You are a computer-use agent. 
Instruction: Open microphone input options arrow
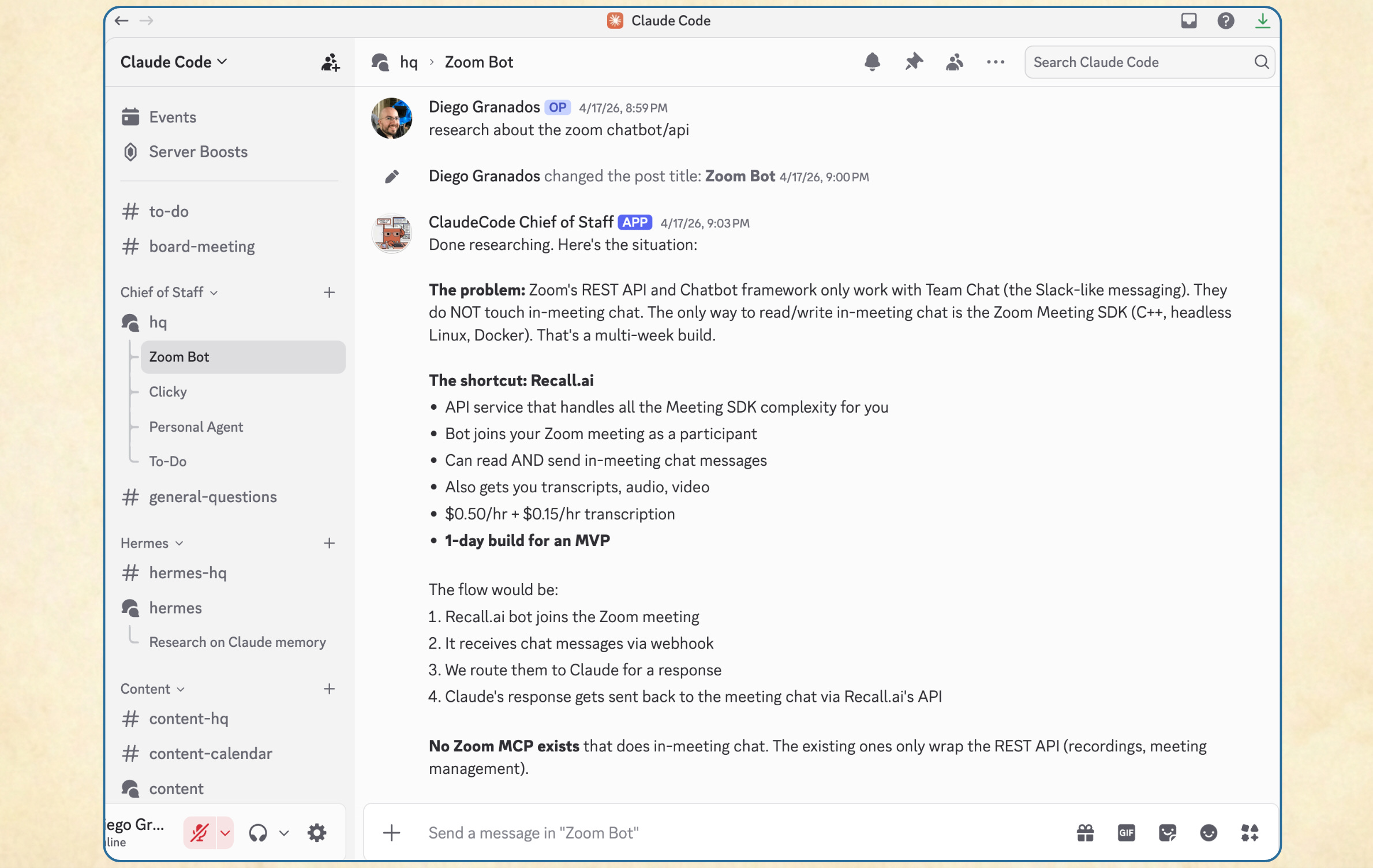click(225, 833)
